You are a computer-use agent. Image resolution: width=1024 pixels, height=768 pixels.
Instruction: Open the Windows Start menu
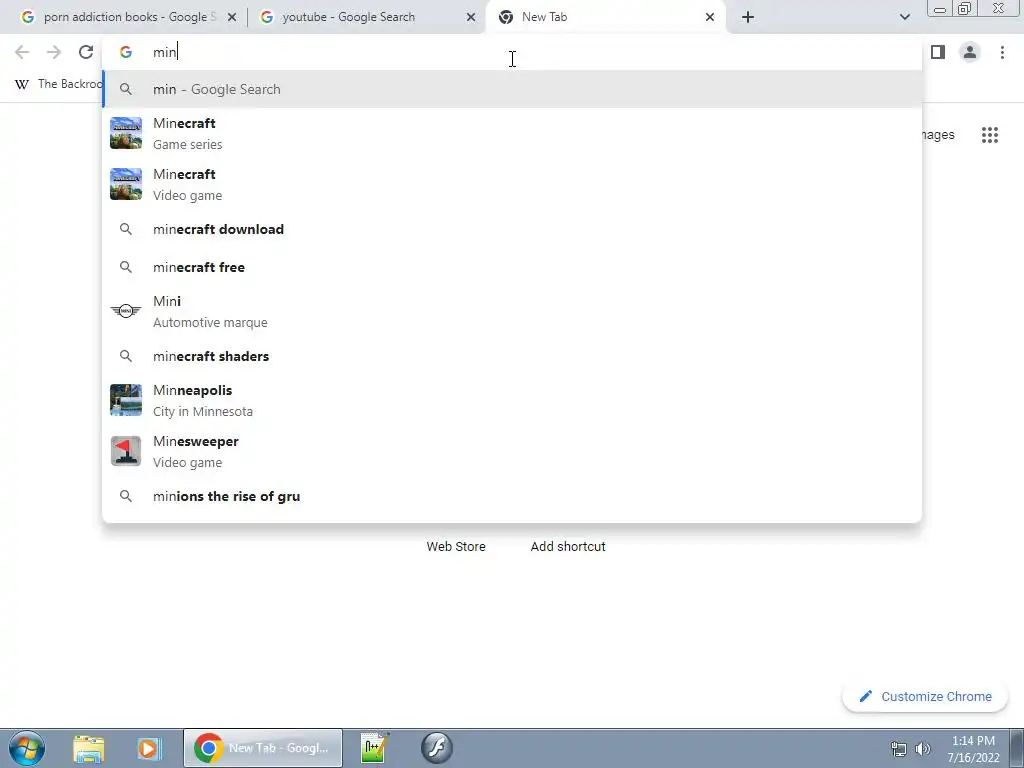(27, 748)
